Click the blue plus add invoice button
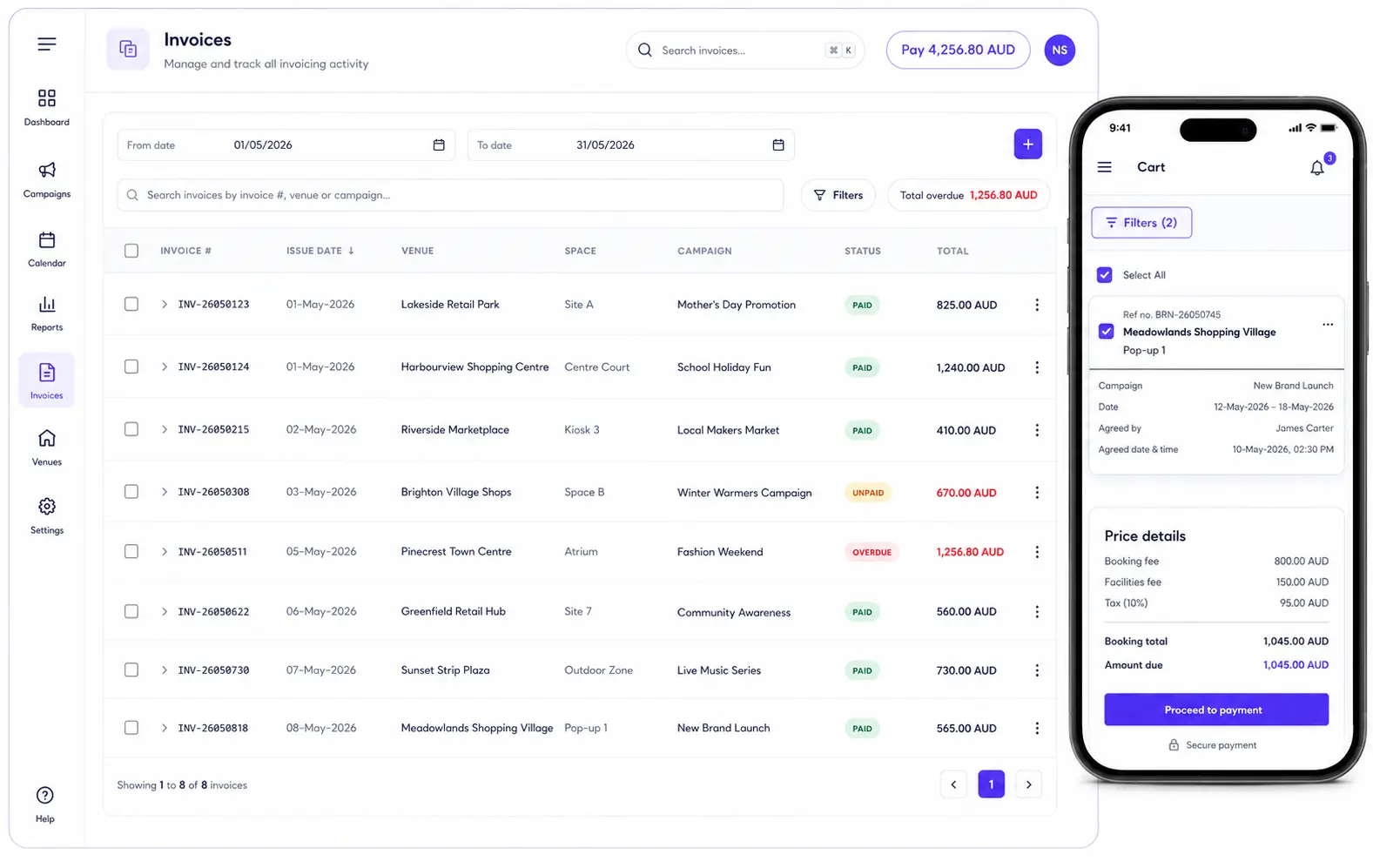The width and height of the screenshot is (1373, 868). (x=1027, y=145)
